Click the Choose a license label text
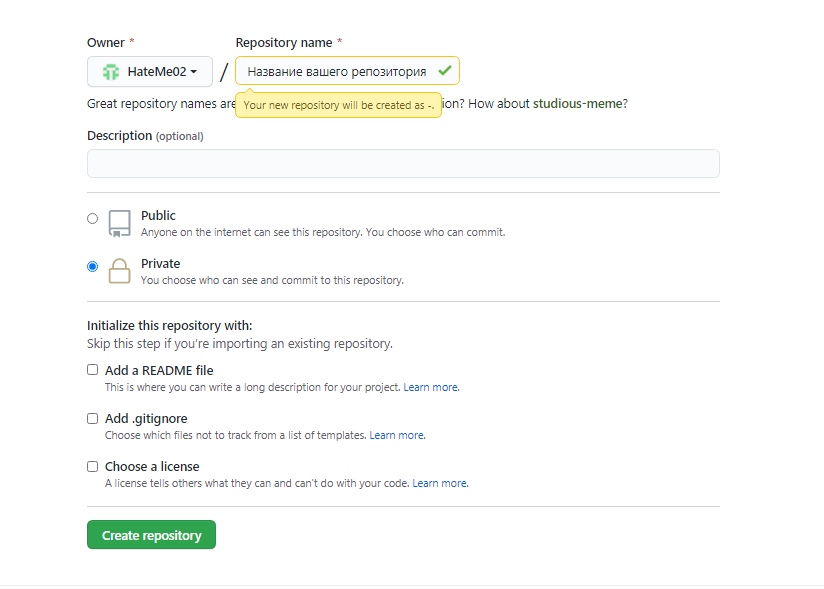 pos(152,466)
